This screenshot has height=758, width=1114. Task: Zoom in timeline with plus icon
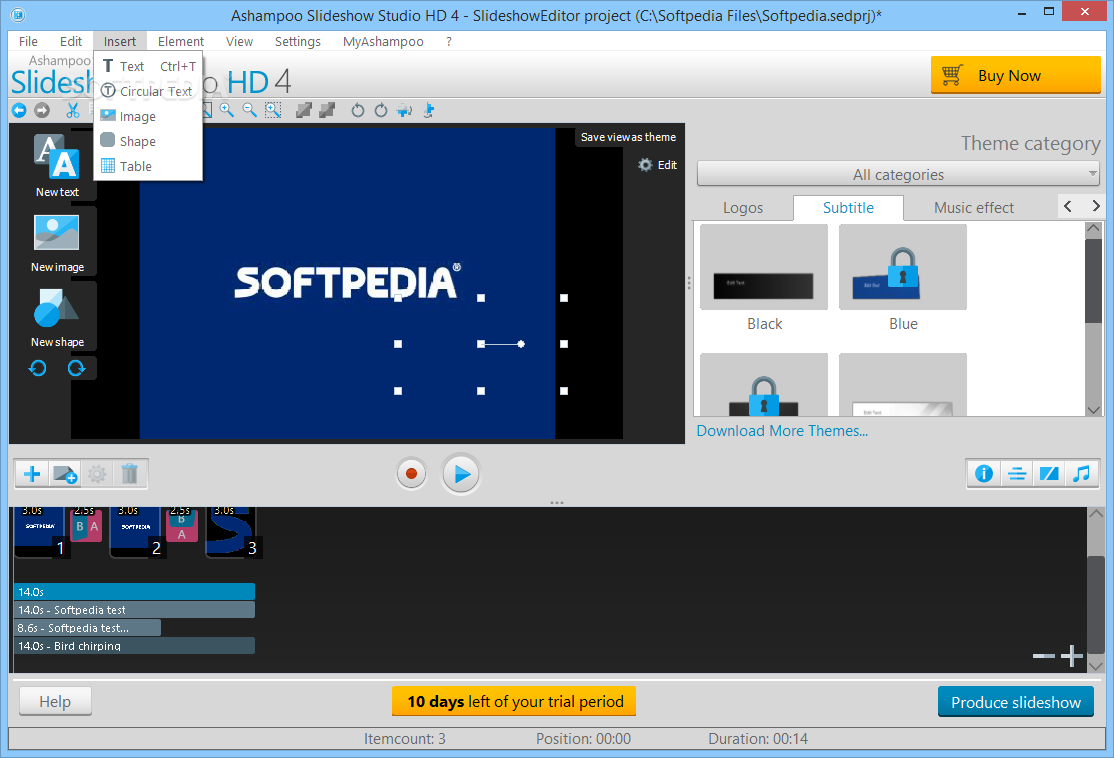[x=1071, y=656]
